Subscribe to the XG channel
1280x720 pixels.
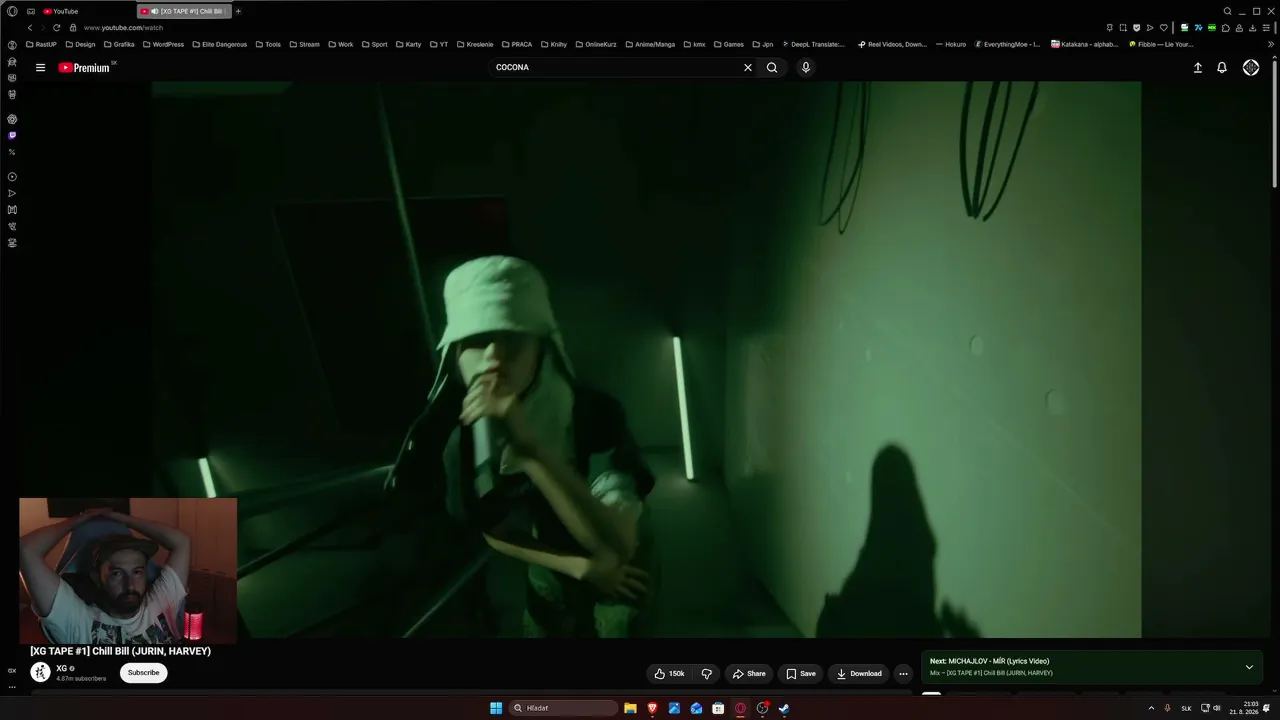pyautogui.click(x=143, y=673)
